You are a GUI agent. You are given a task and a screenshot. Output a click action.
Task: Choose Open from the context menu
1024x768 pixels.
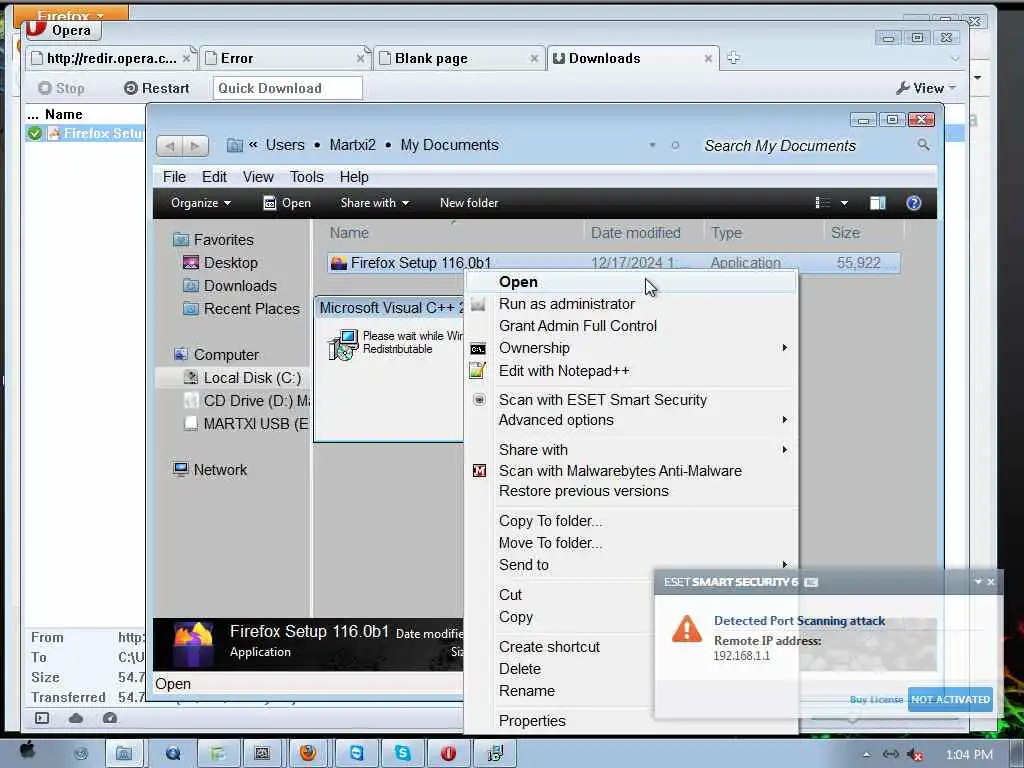[x=631, y=282]
